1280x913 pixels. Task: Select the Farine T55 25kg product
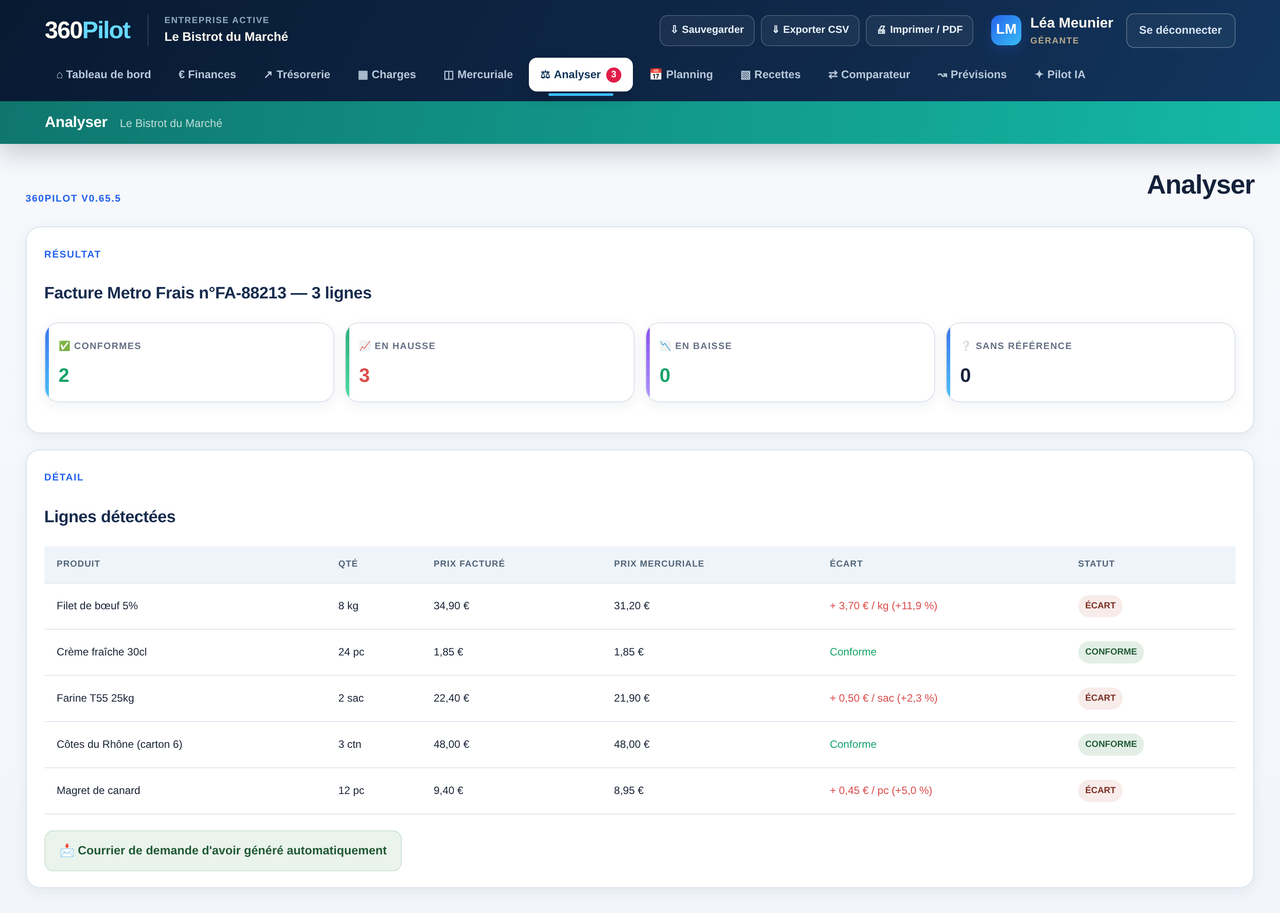coord(95,698)
